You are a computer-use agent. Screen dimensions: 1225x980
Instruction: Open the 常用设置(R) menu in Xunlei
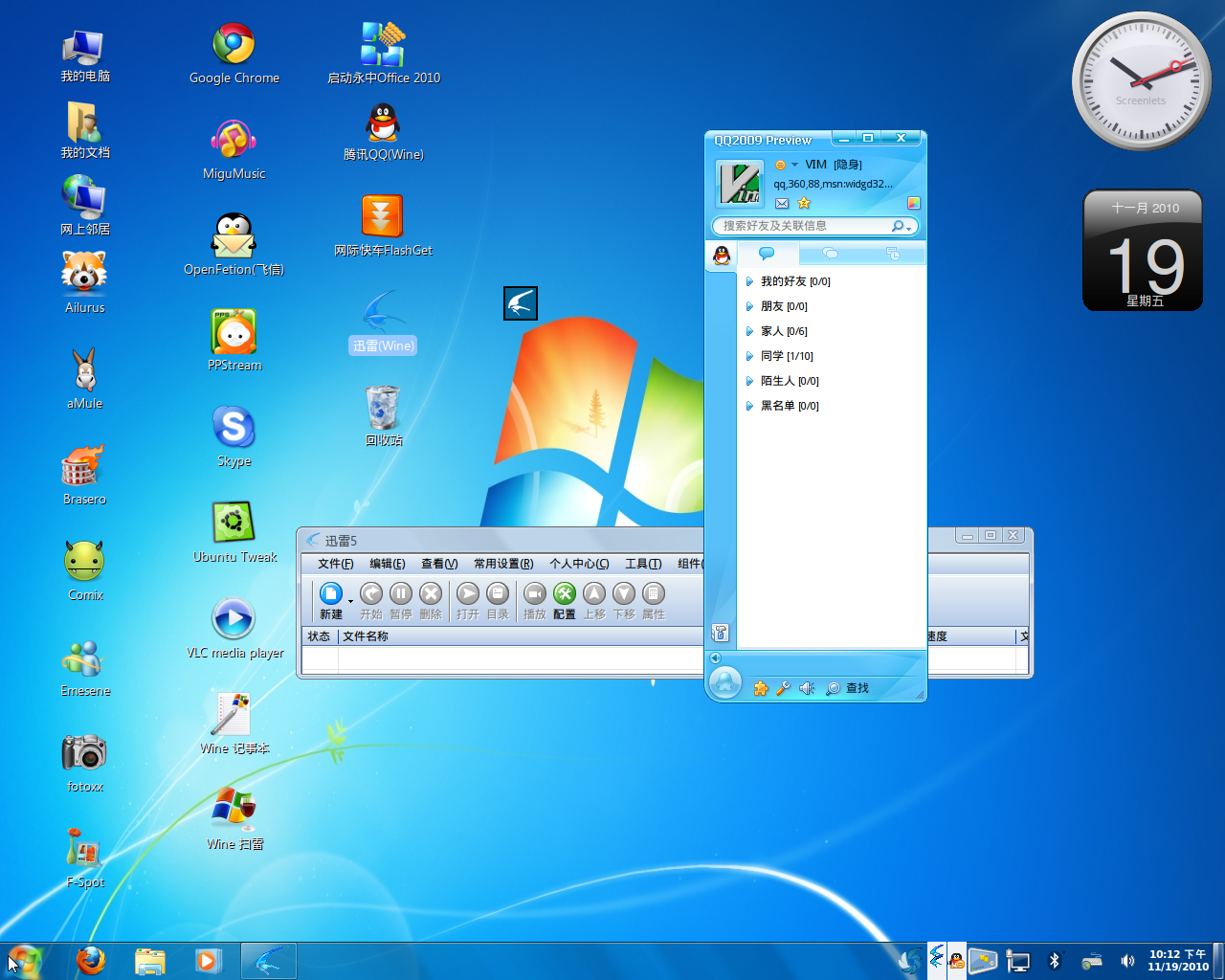tap(503, 564)
